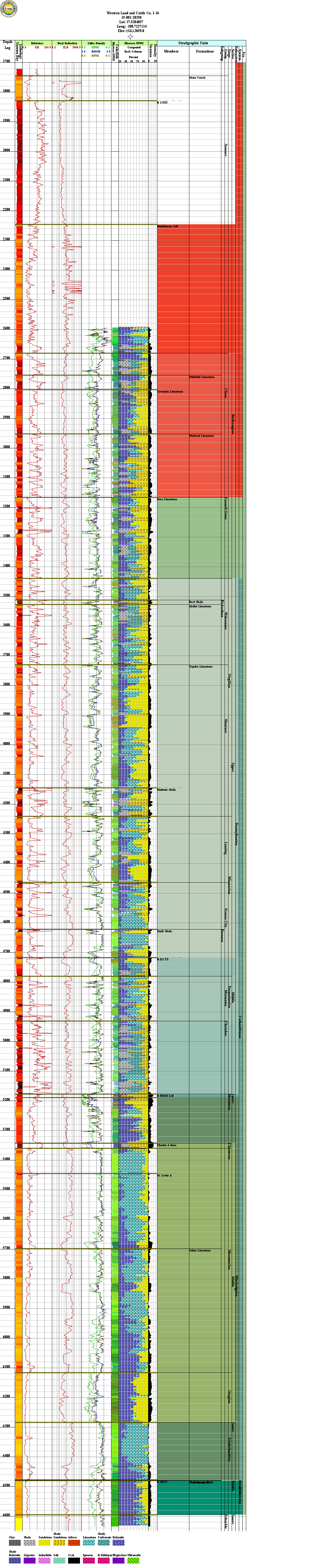320x1568 pixels.
Task: Click the 'Heebner Shale' member label
Action: (166, 790)
